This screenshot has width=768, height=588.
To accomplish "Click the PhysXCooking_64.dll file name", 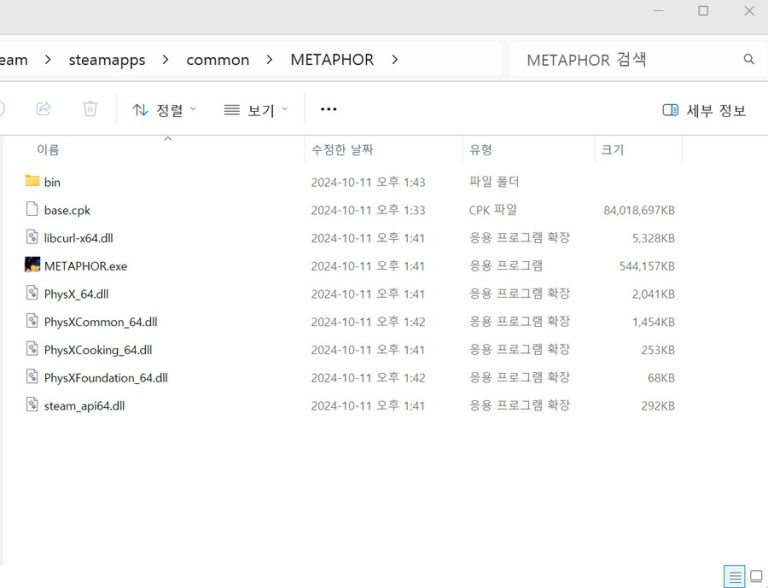I will (98, 350).
